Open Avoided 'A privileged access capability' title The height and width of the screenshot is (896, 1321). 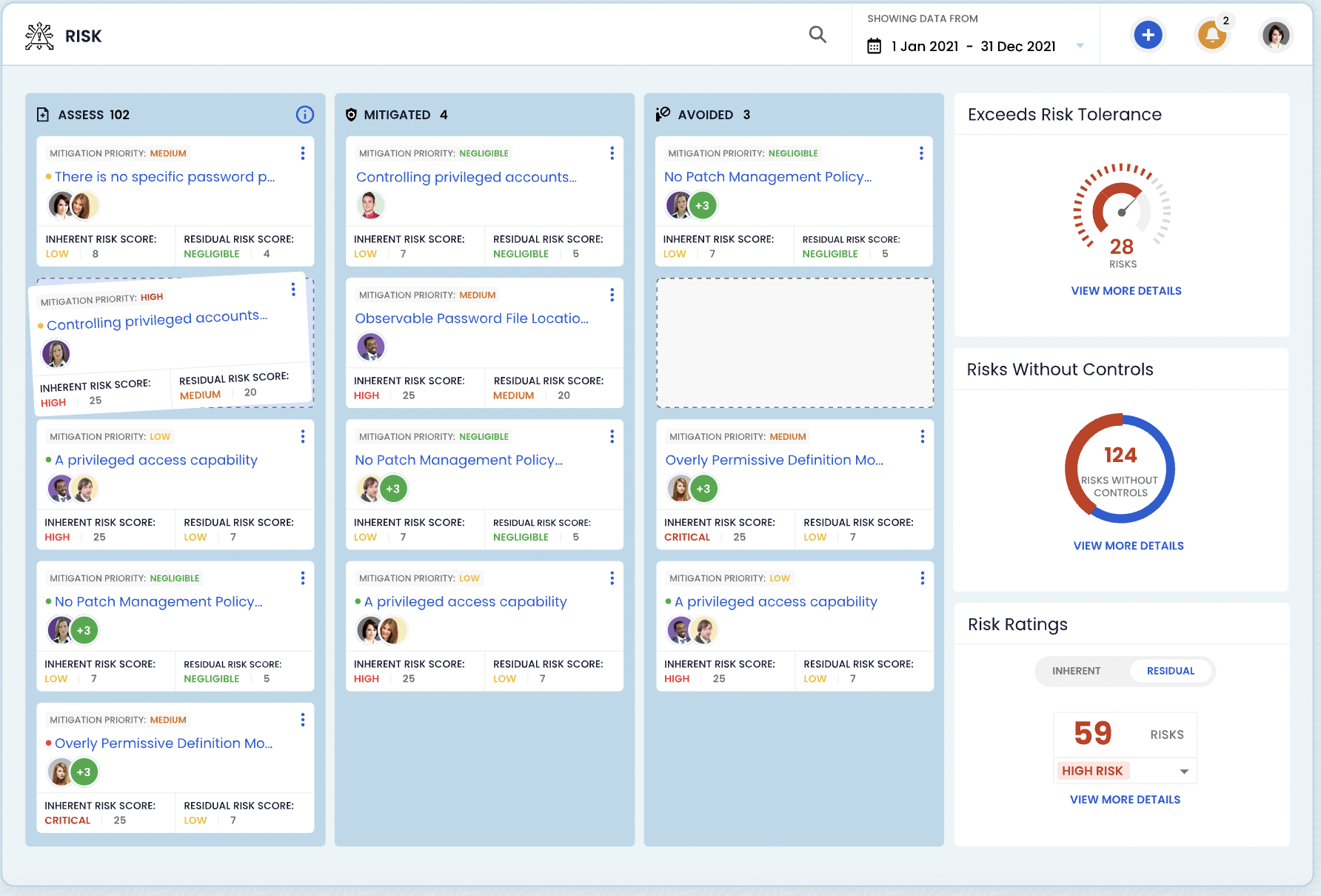pyautogui.click(x=775, y=601)
